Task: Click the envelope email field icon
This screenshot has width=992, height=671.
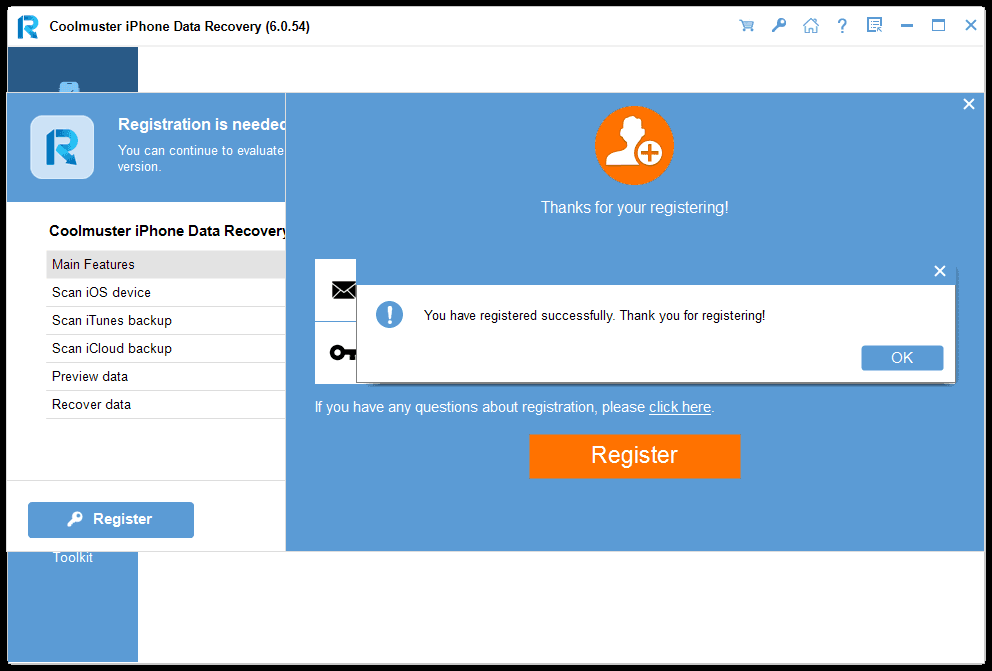Action: [x=343, y=290]
